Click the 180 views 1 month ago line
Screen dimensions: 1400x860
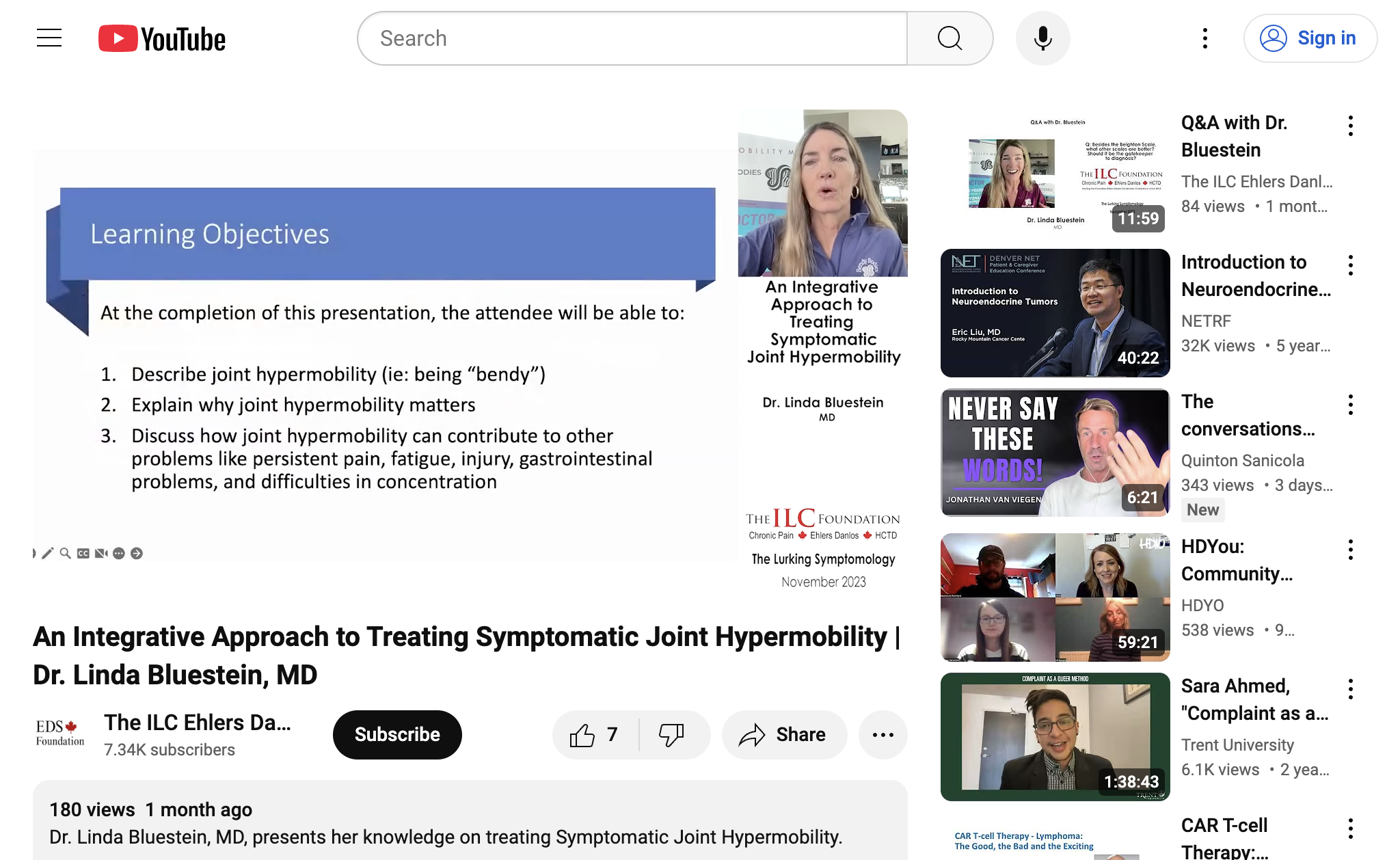click(151, 810)
